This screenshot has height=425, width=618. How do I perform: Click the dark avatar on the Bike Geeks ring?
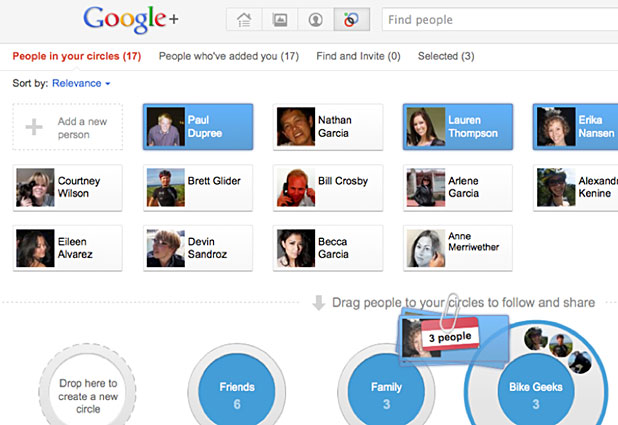point(580,362)
